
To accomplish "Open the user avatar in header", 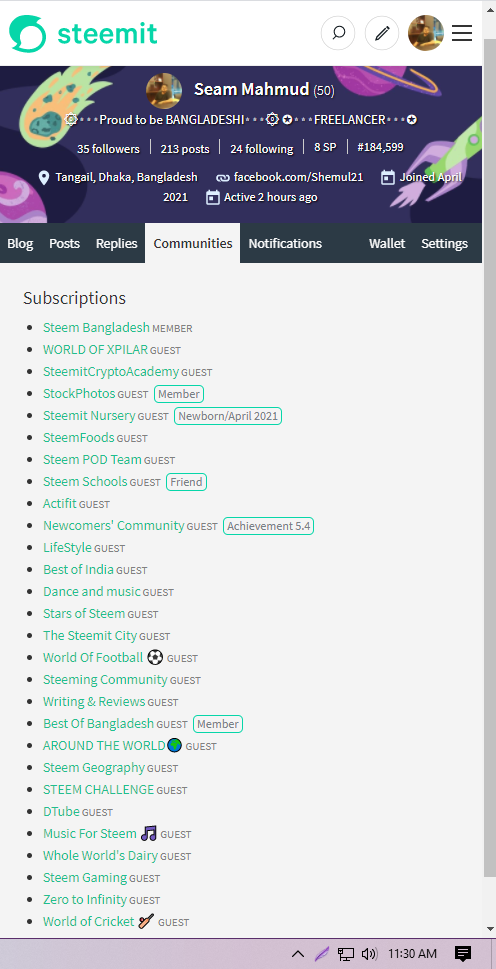I will coord(426,33).
